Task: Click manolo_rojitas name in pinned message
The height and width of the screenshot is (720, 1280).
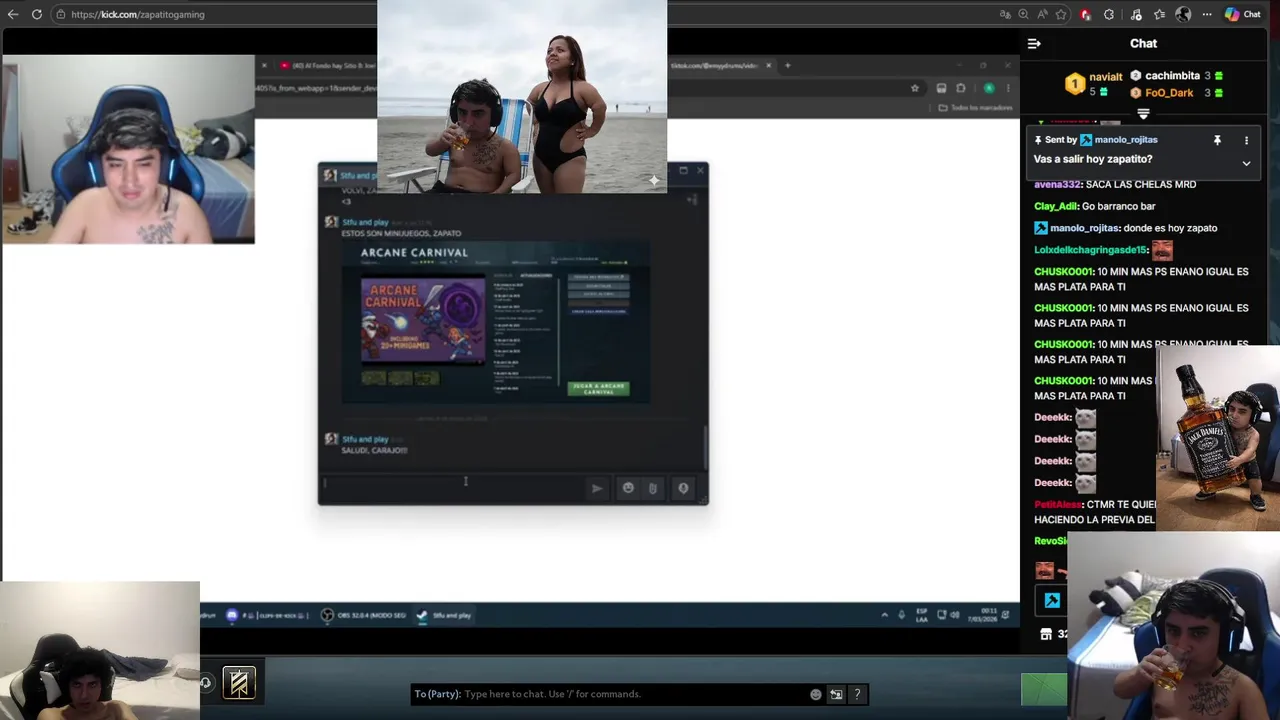Action: point(1125,140)
